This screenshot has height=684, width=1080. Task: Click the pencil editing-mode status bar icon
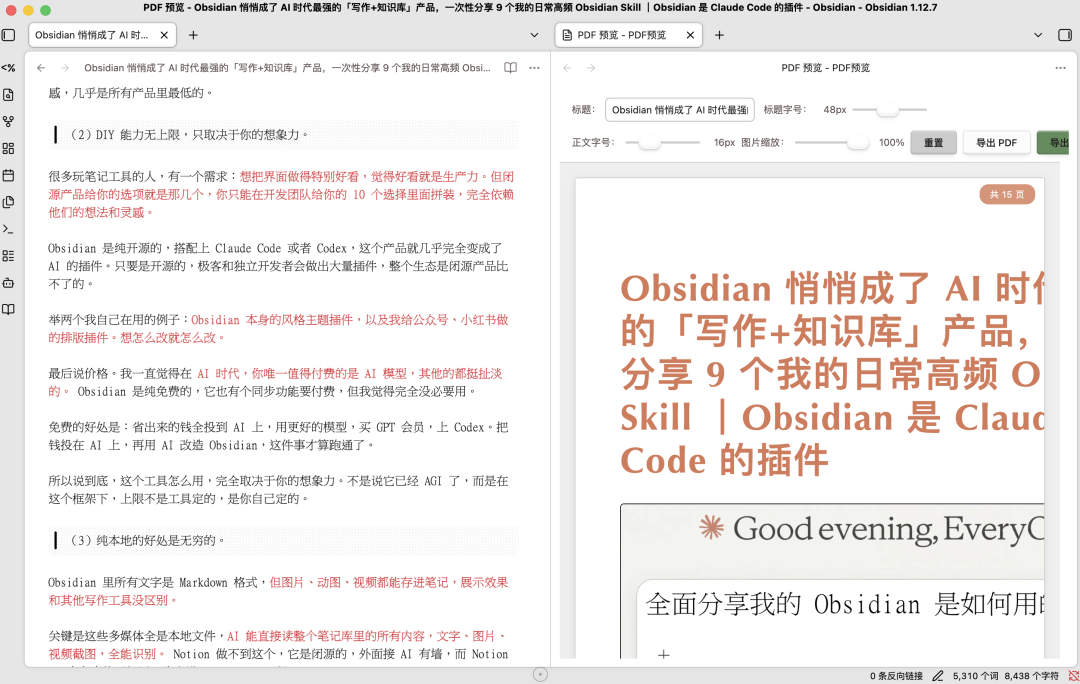tap(937, 676)
